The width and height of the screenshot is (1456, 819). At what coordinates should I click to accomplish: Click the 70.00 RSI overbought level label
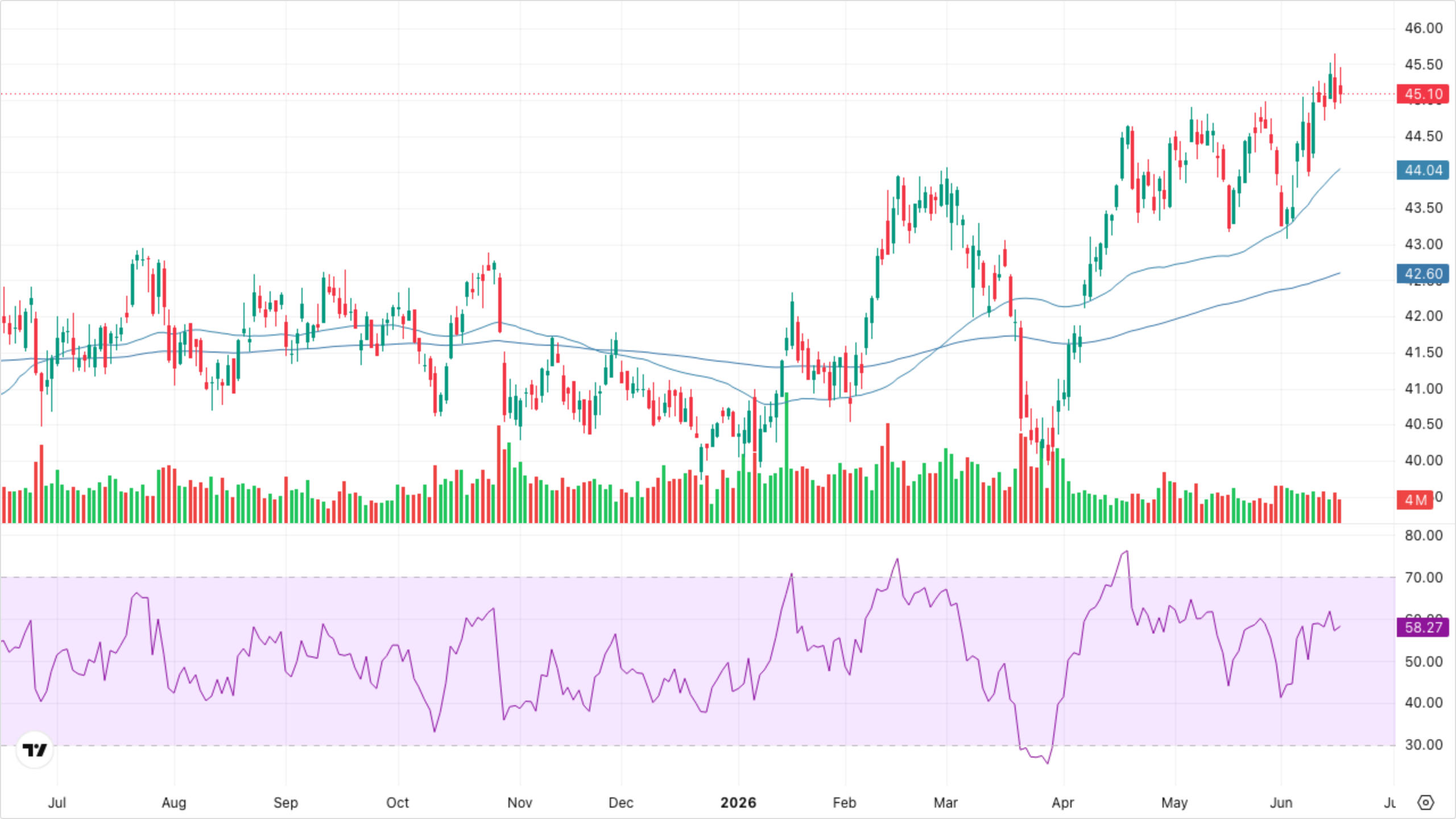1424,577
